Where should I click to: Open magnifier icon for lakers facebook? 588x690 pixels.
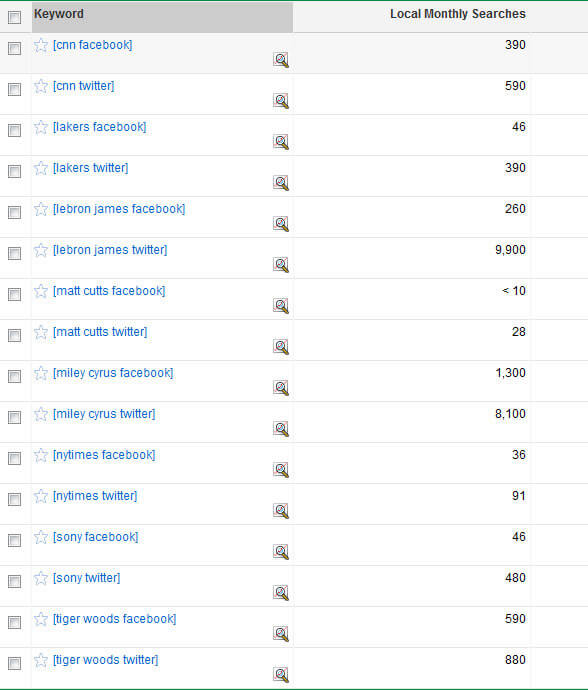click(281, 142)
